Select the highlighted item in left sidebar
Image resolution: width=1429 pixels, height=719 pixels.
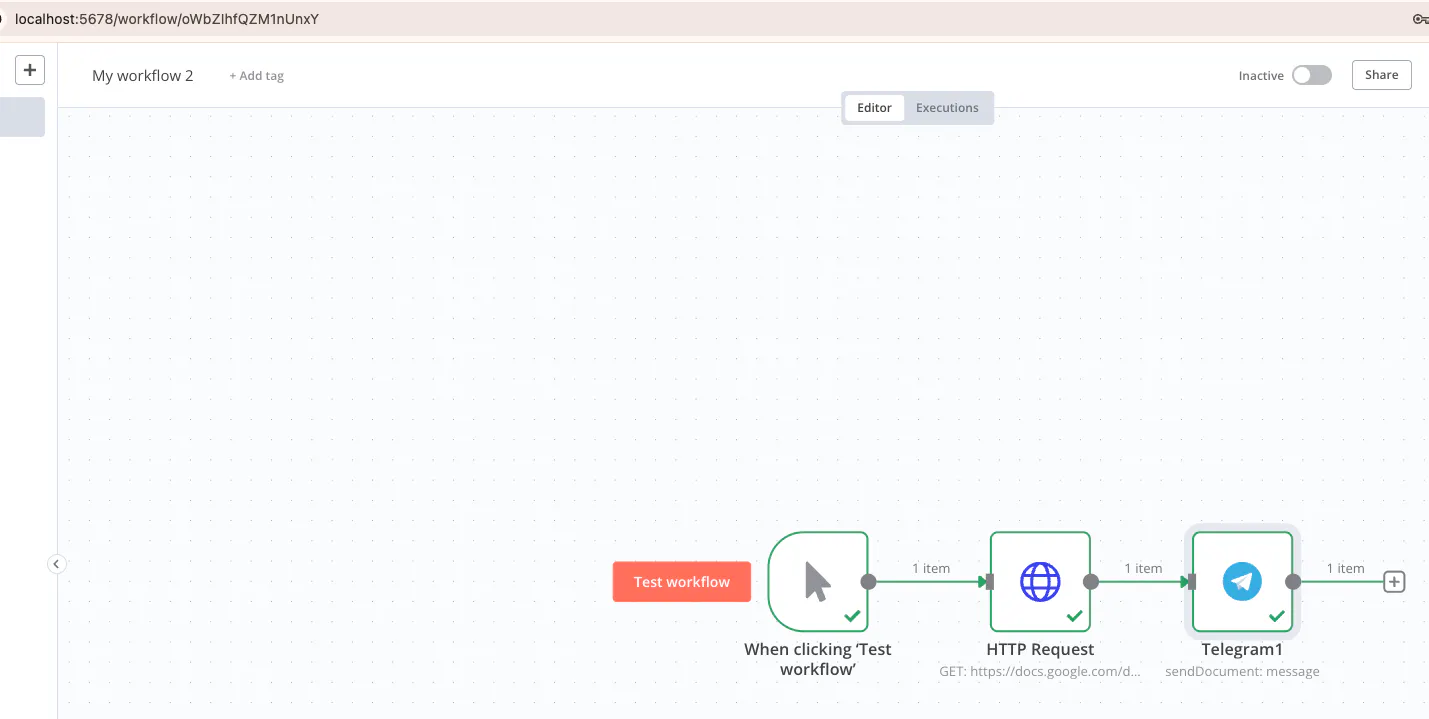tap(22, 117)
